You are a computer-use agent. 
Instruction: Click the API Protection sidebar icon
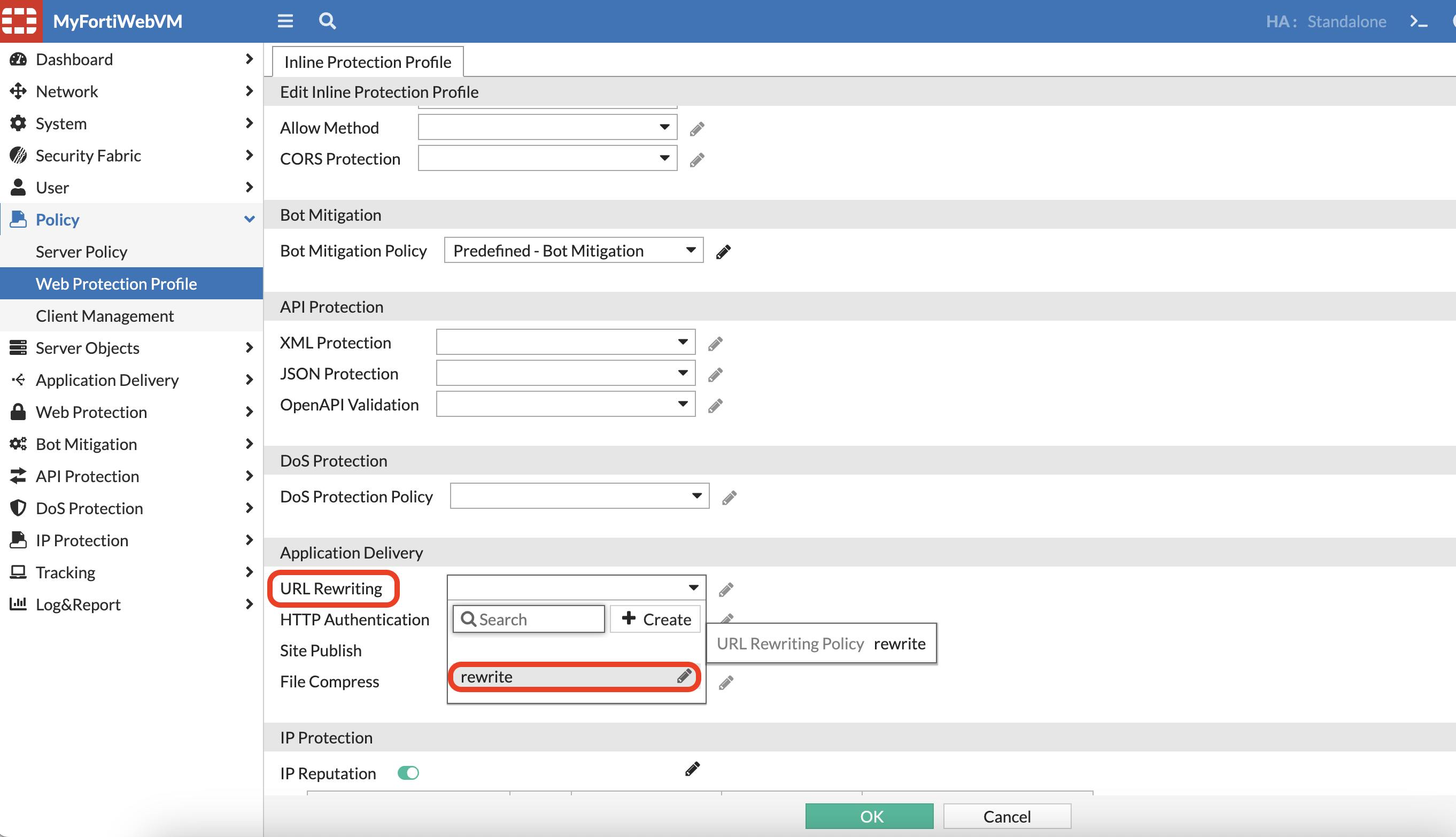18,476
